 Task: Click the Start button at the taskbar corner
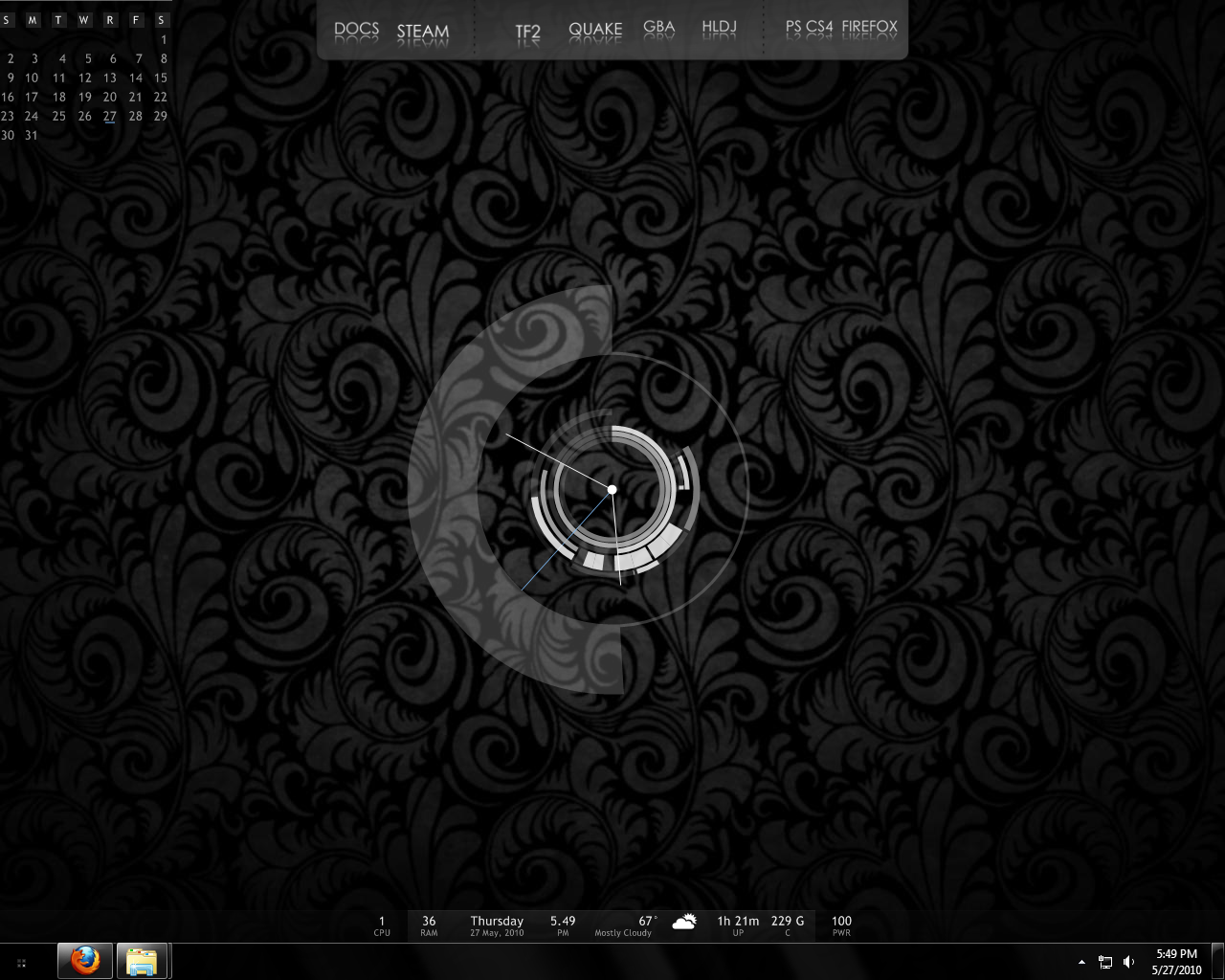click(21, 962)
